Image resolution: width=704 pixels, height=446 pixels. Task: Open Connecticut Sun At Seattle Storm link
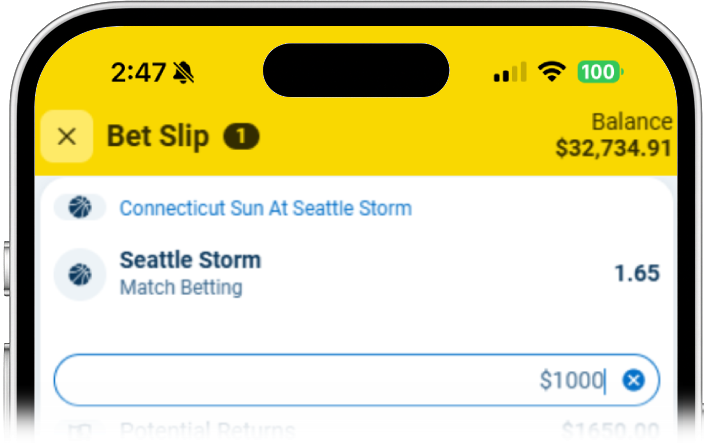tap(265, 208)
